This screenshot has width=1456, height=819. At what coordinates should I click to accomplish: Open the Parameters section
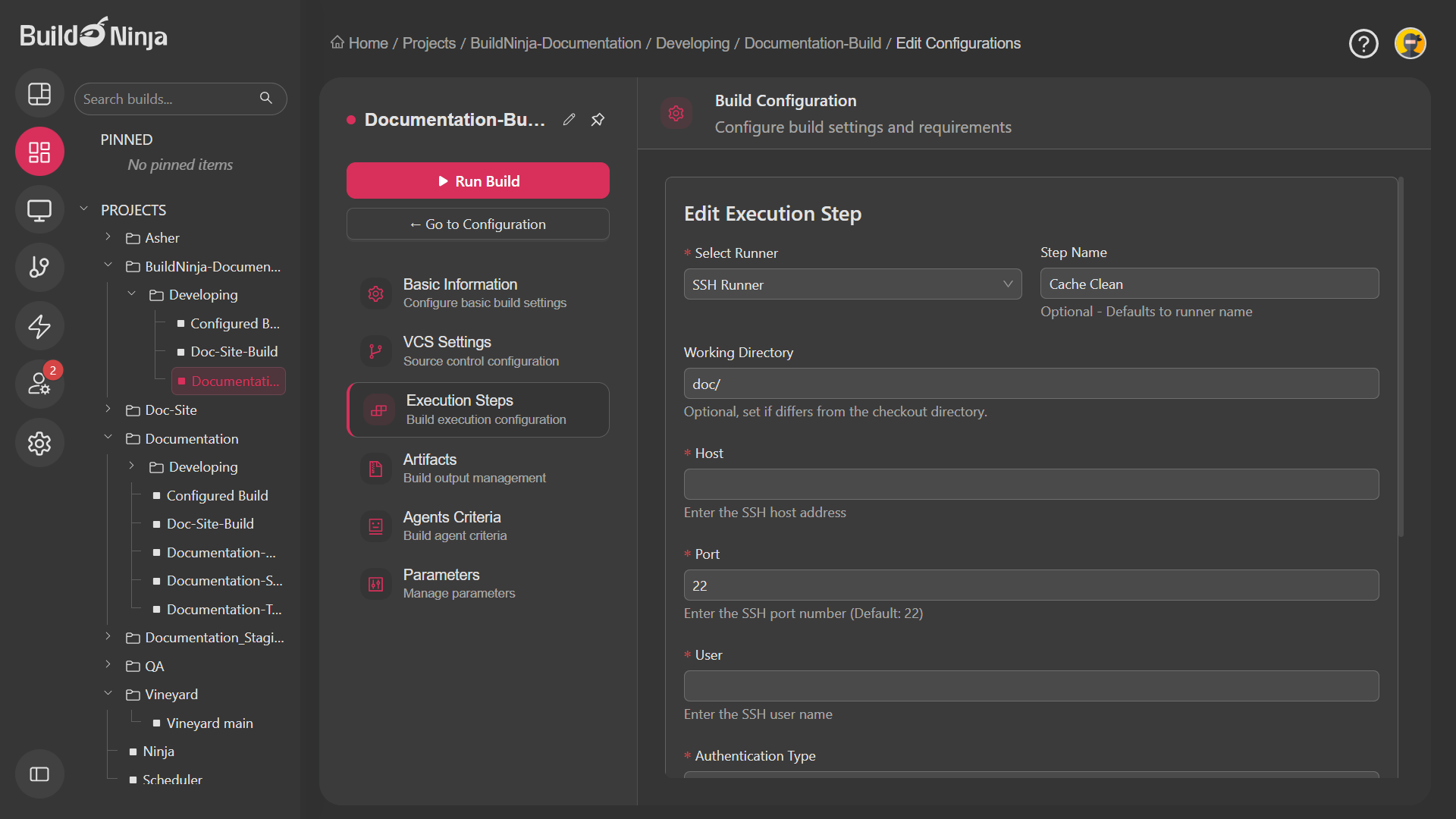pos(478,582)
